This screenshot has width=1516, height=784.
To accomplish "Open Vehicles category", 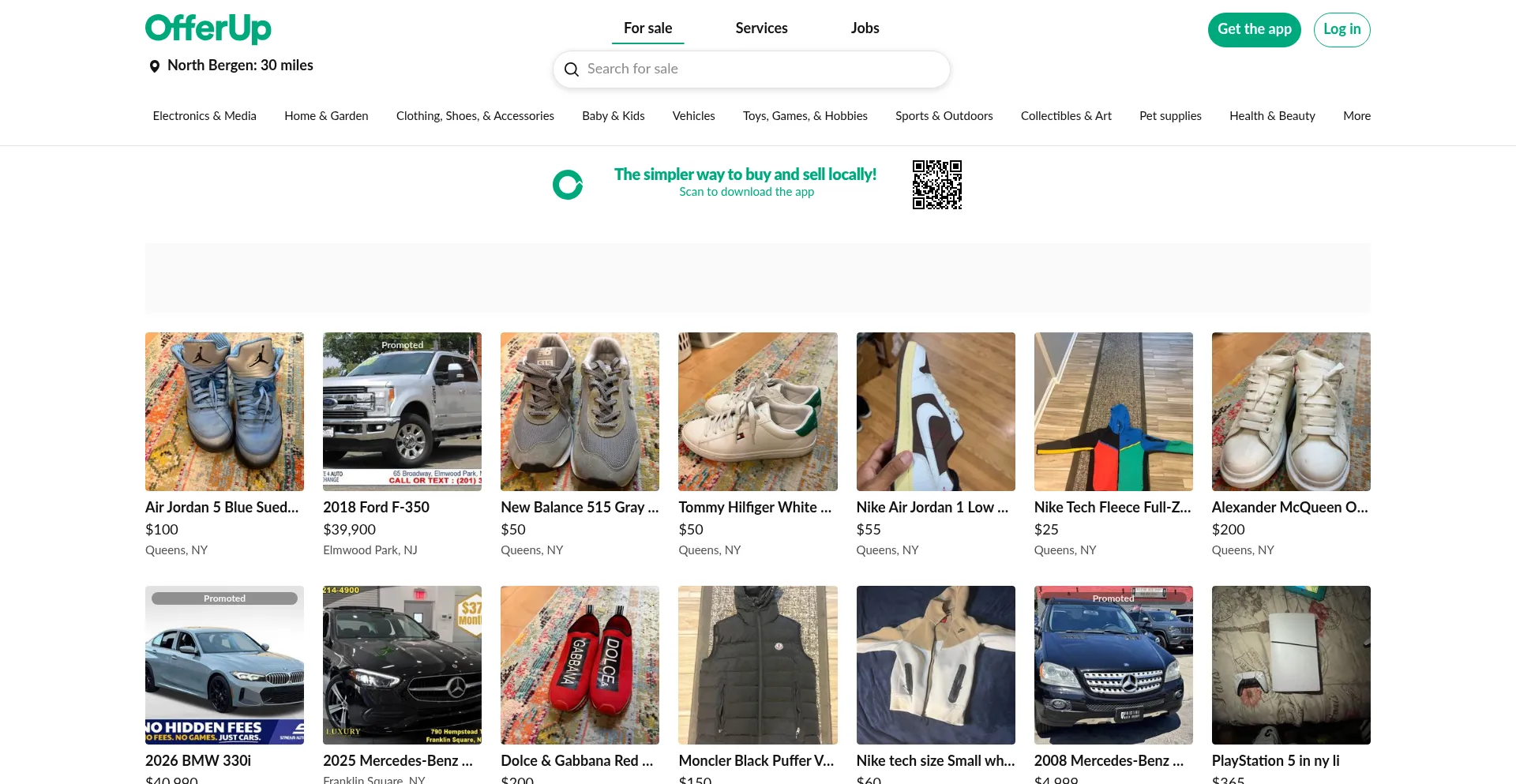I will 694,116.
